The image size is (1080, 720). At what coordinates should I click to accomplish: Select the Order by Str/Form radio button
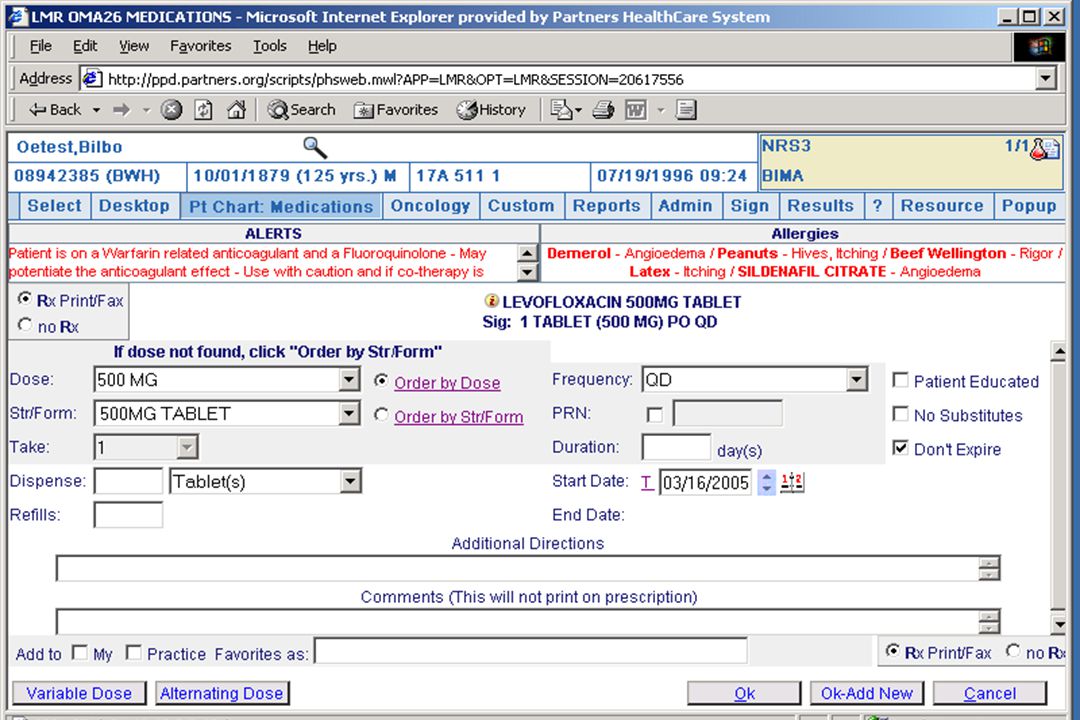pos(381,414)
